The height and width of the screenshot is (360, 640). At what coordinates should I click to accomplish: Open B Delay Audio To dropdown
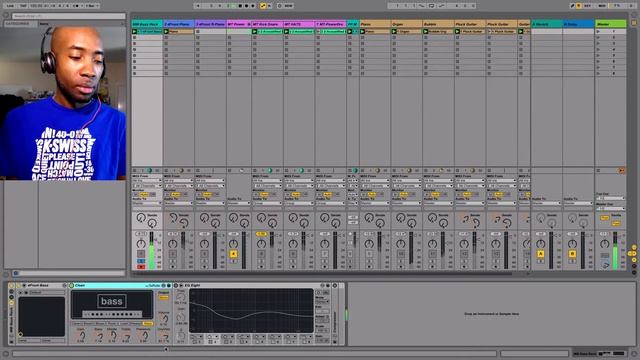(578, 203)
